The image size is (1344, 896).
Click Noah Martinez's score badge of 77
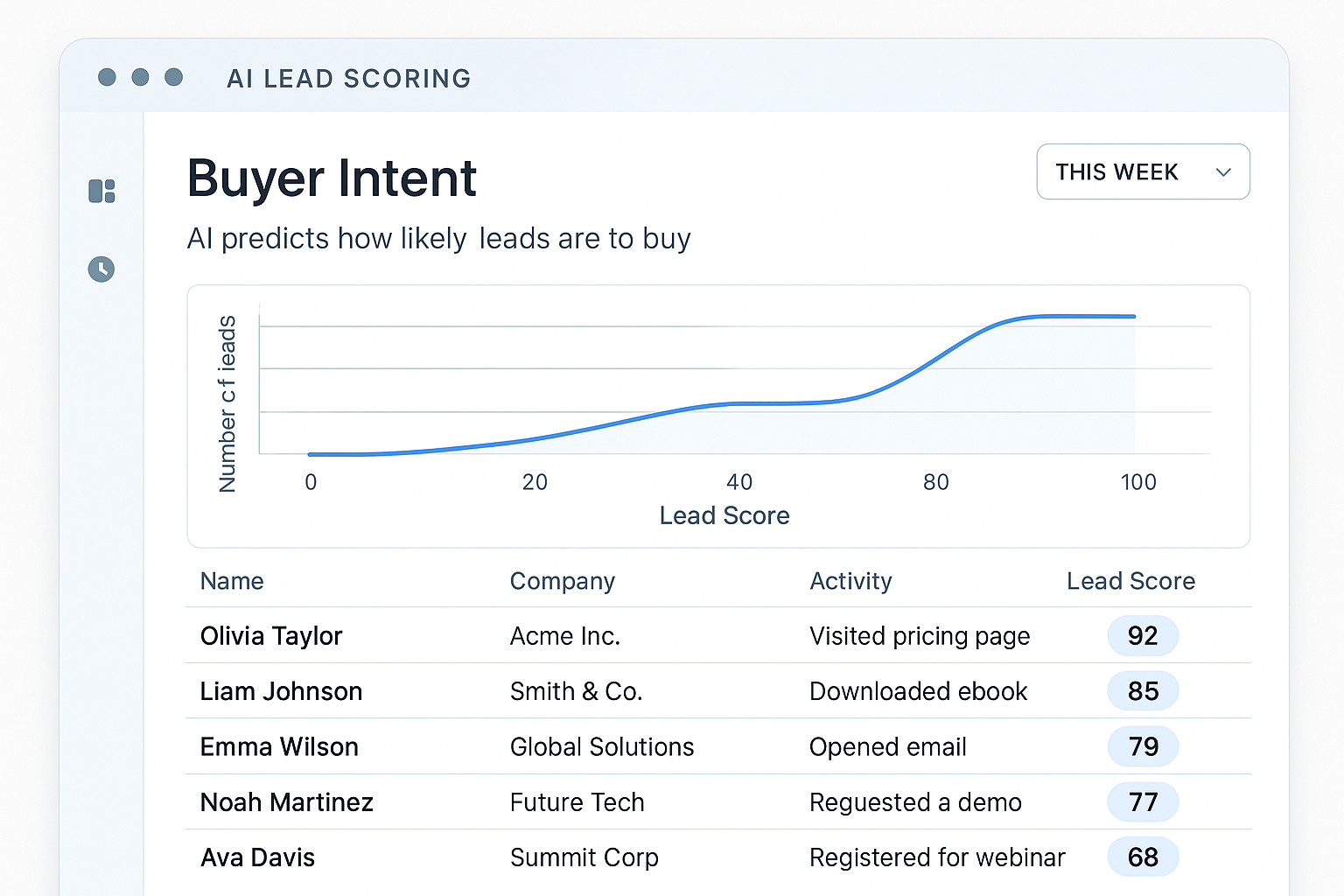1143,802
